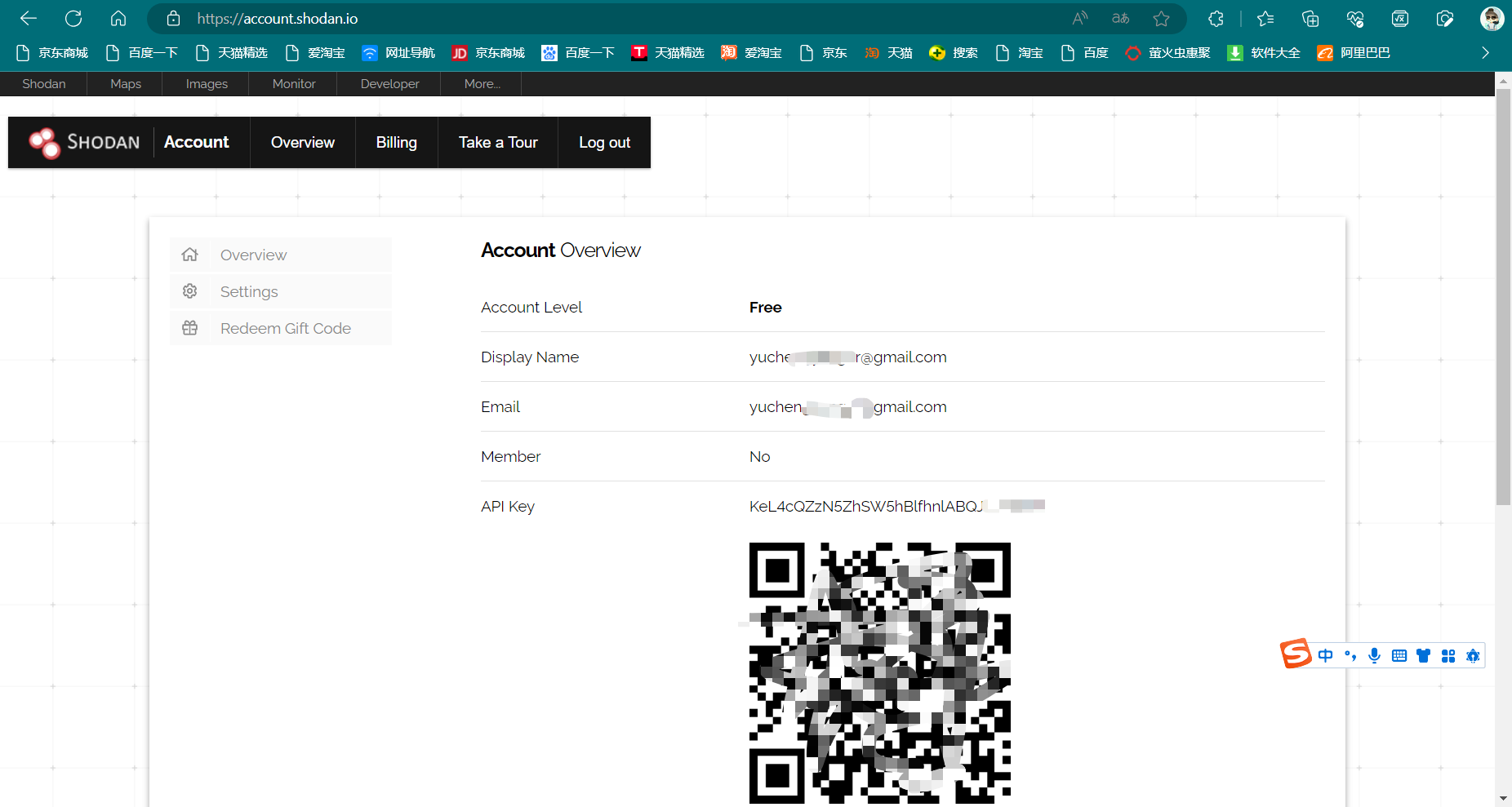Expand the bookmarks bar overflow chevron
Screen dimensions: 1512x807
click(x=1485, y=53)
